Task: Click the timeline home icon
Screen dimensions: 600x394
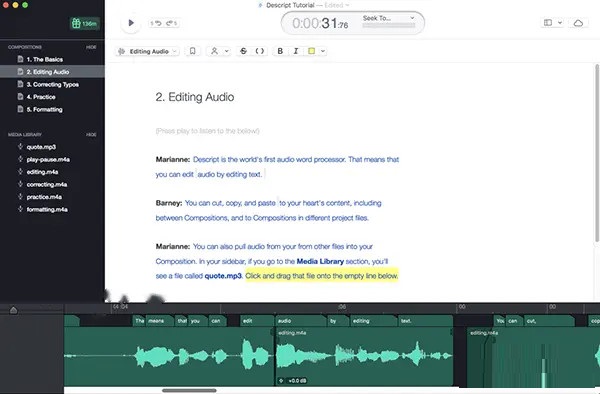Action: tap(13, 310)
